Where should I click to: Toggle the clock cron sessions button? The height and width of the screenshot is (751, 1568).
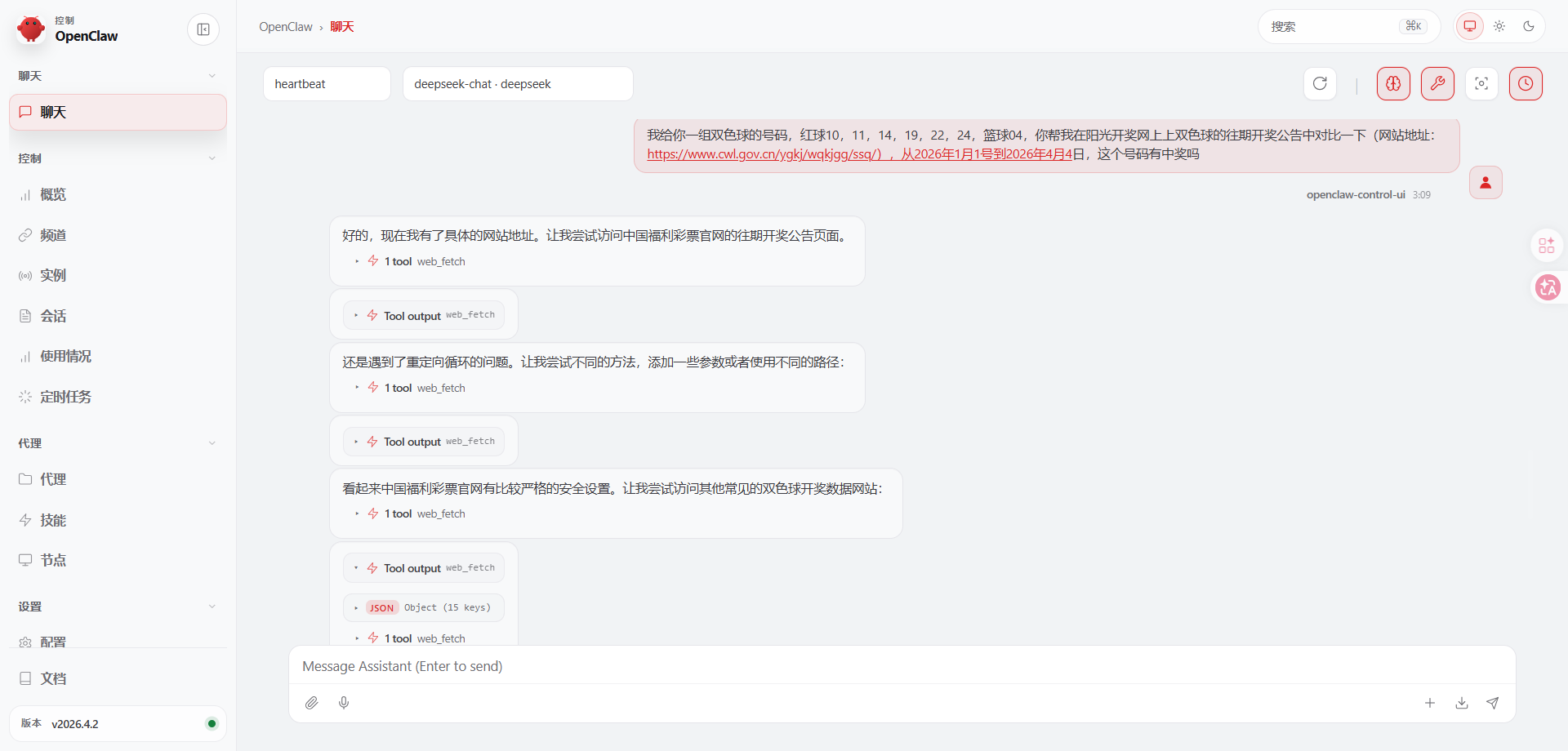1526,83
